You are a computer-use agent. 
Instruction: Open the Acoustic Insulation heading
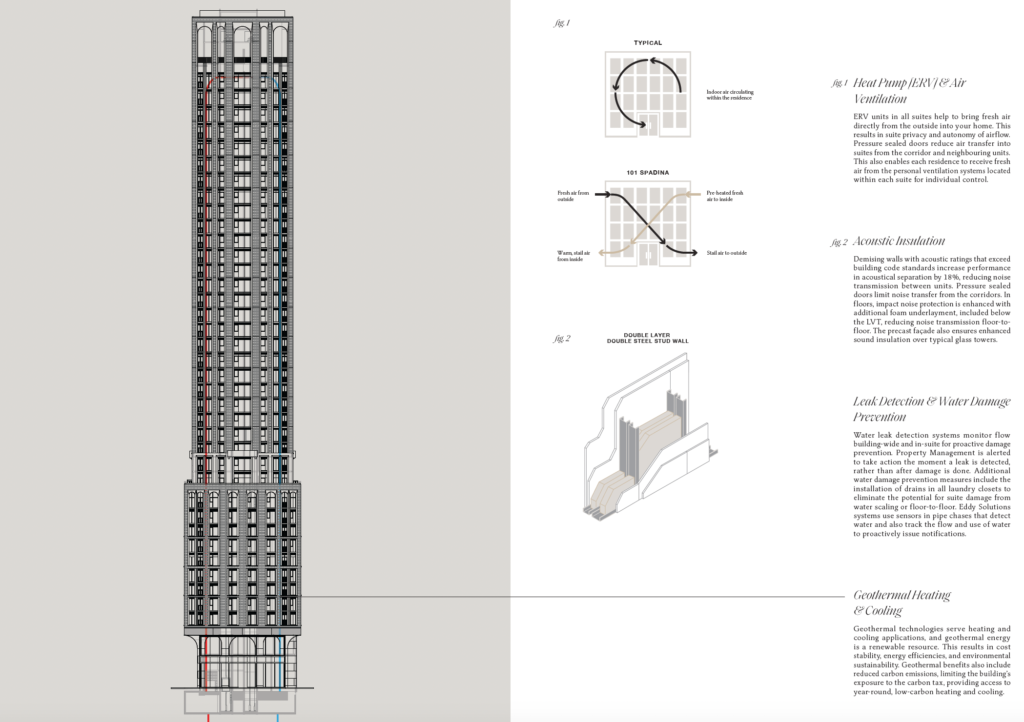pos(899,241)
